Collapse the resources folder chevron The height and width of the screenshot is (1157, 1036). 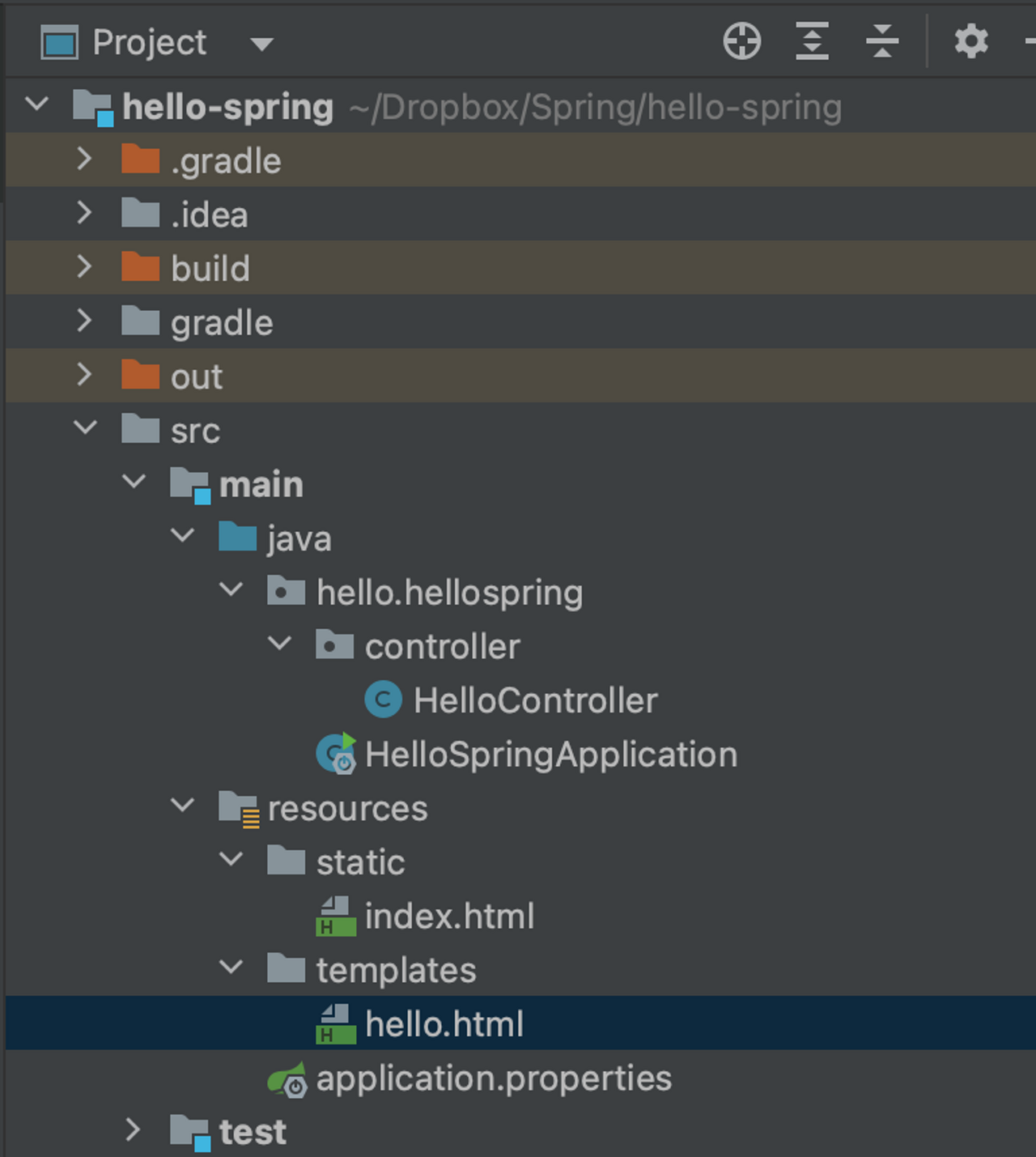pyautogui.click(x=183, y=805)
